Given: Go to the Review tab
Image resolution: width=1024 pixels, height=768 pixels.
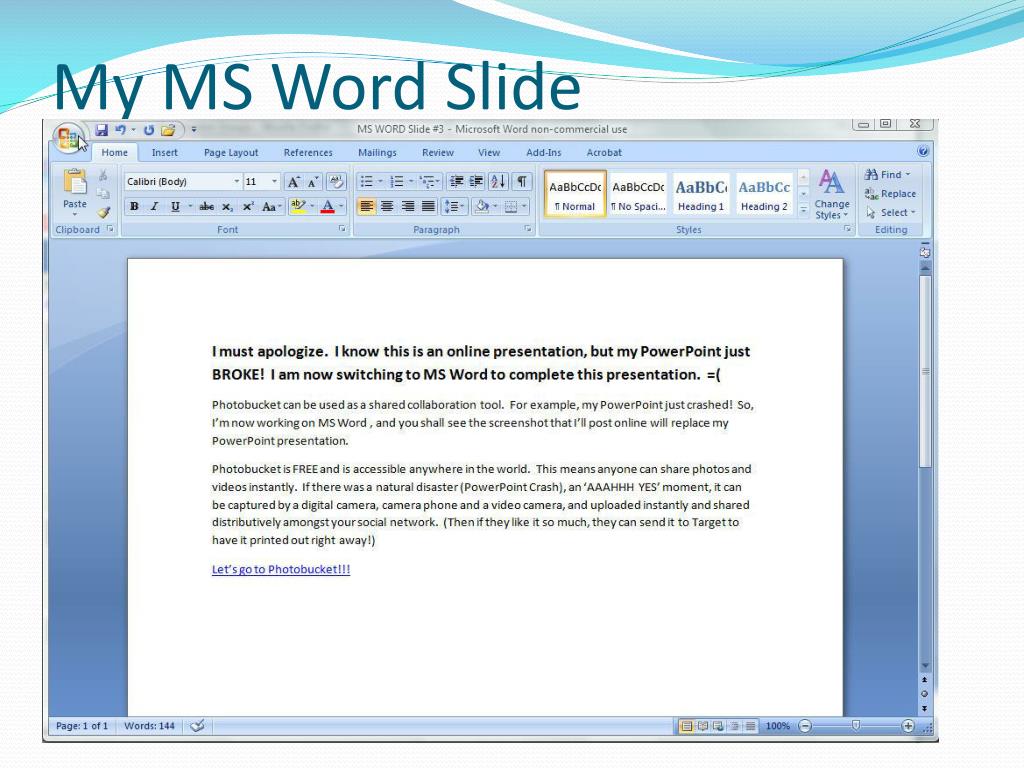Looking at the screenshot, I should pyautogui.click(x=438, y=152).
